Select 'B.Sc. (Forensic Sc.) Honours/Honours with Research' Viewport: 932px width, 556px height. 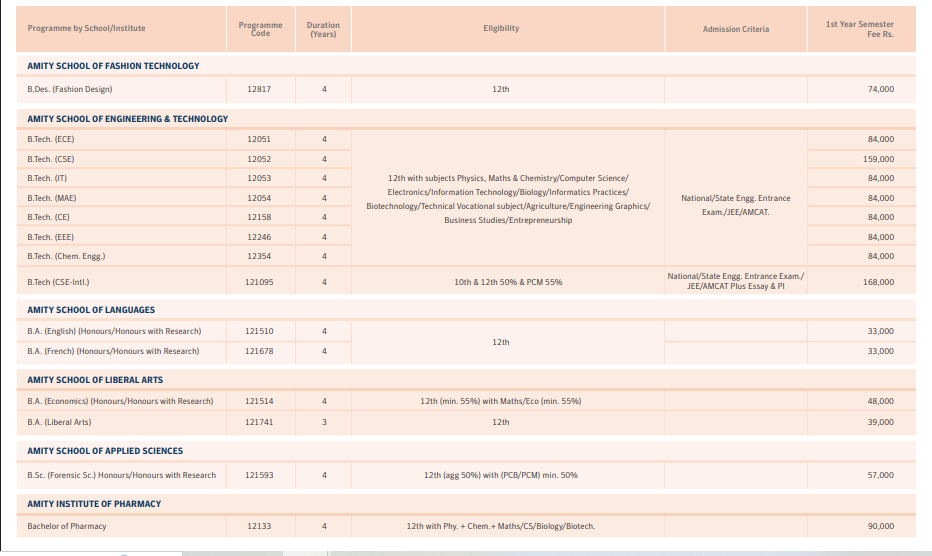[x=122, y=476]
